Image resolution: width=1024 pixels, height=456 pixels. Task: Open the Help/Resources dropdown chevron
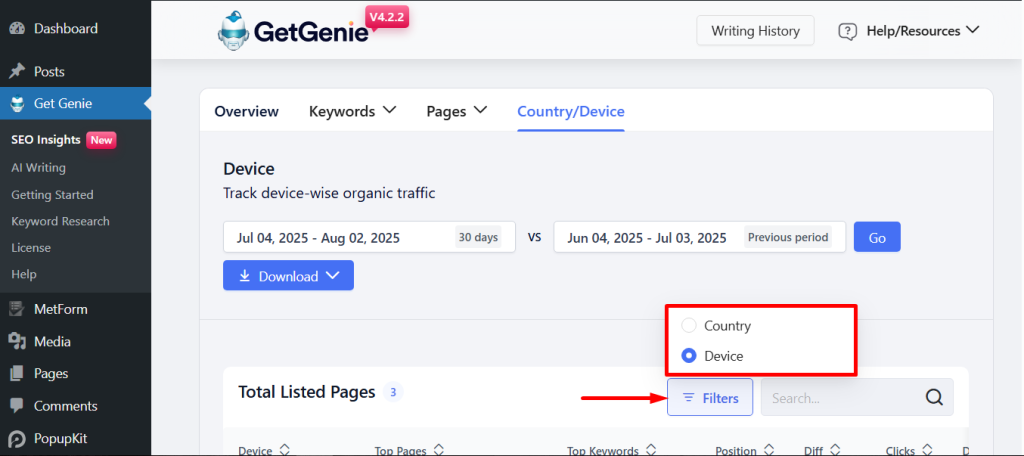972,30
